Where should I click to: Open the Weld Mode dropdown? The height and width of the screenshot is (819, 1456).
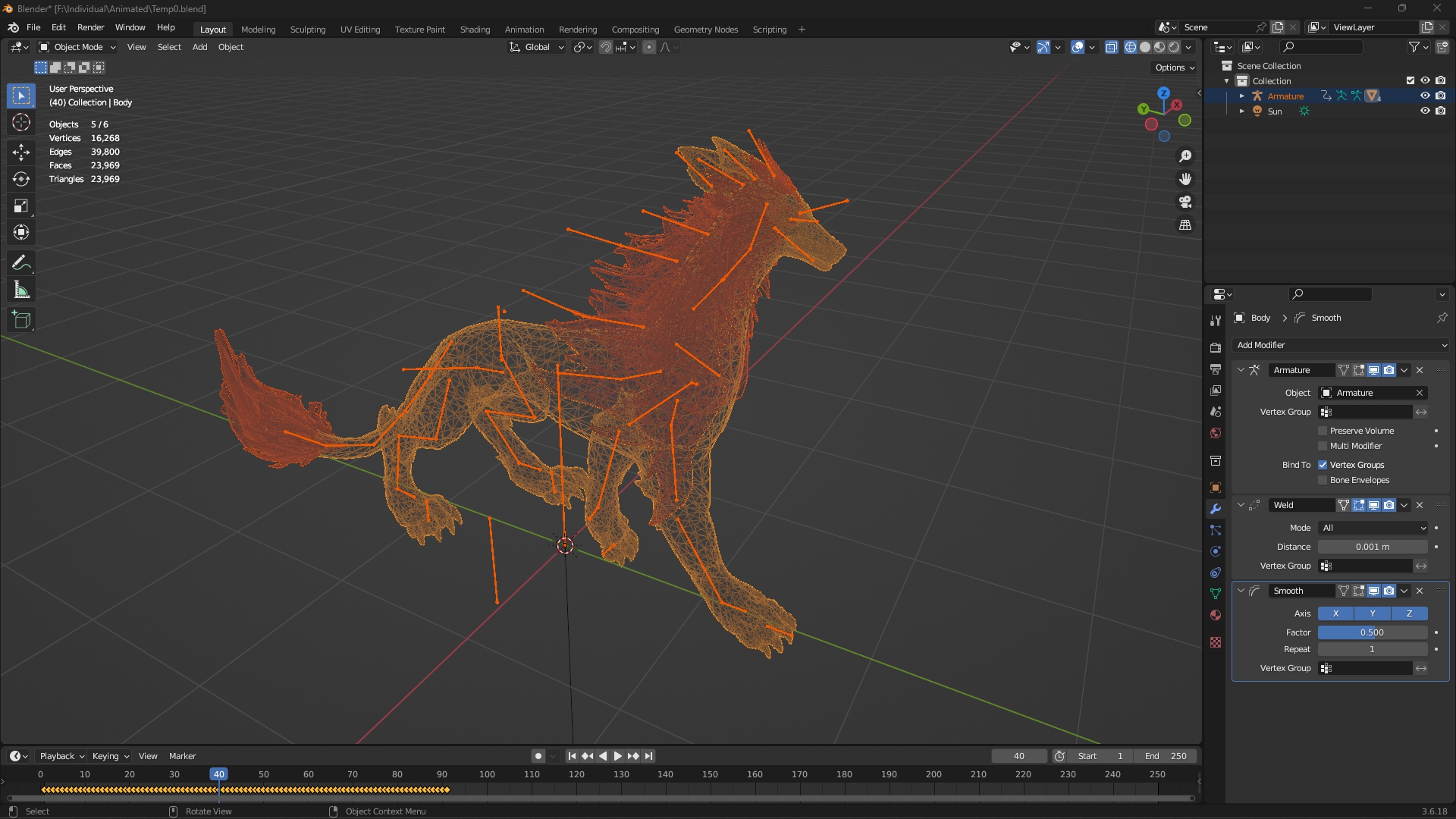tap(1373, 528)
